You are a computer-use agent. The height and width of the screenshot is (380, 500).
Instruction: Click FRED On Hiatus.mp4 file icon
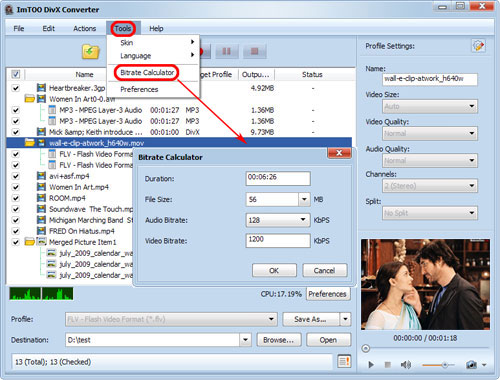pyautogui.click(x=41, y=231)
